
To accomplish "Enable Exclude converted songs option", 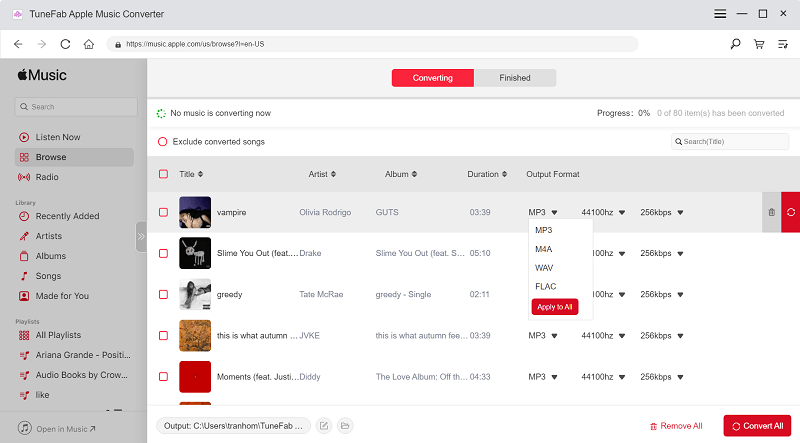I will (163, 142).
